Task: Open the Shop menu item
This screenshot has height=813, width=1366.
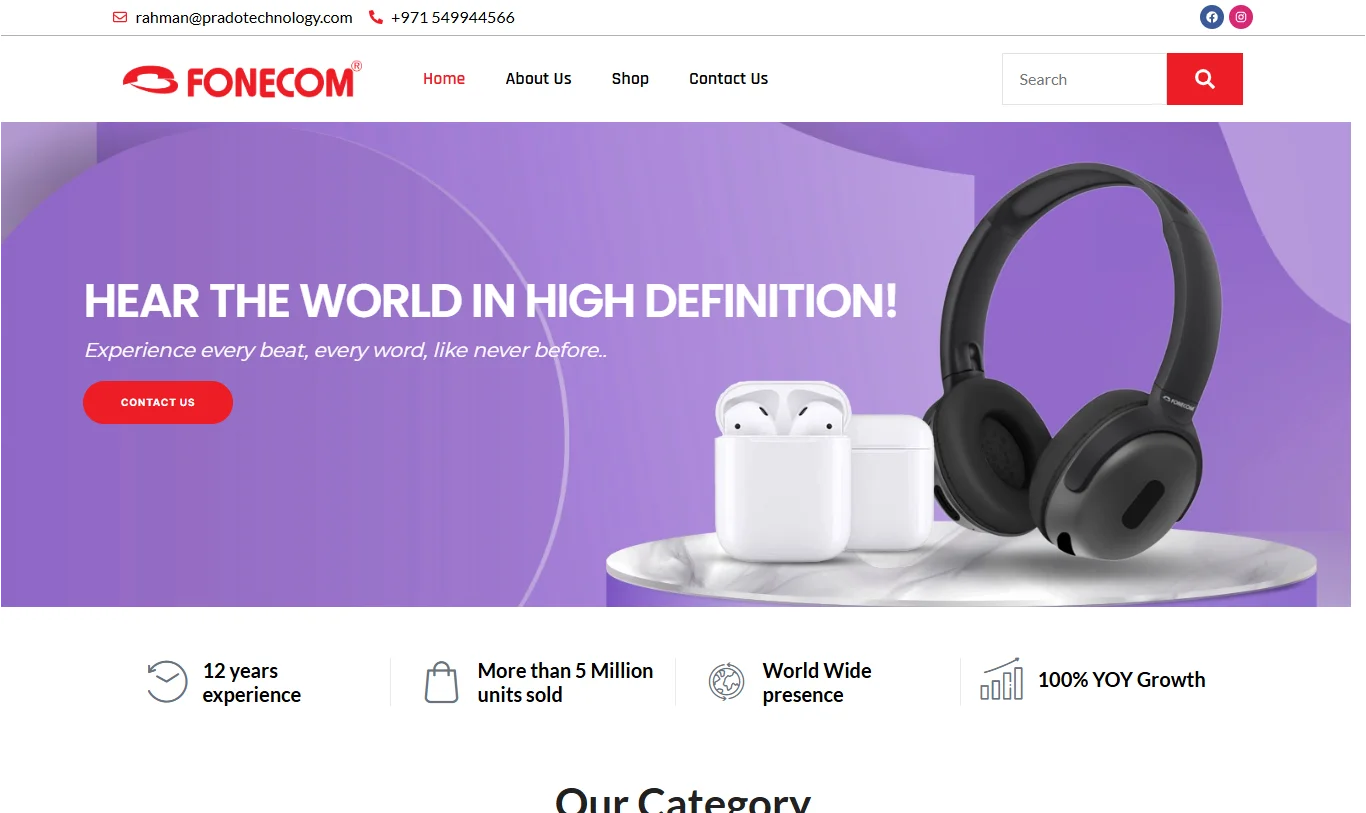Action: pyautogui.click(x=630, y=79)
